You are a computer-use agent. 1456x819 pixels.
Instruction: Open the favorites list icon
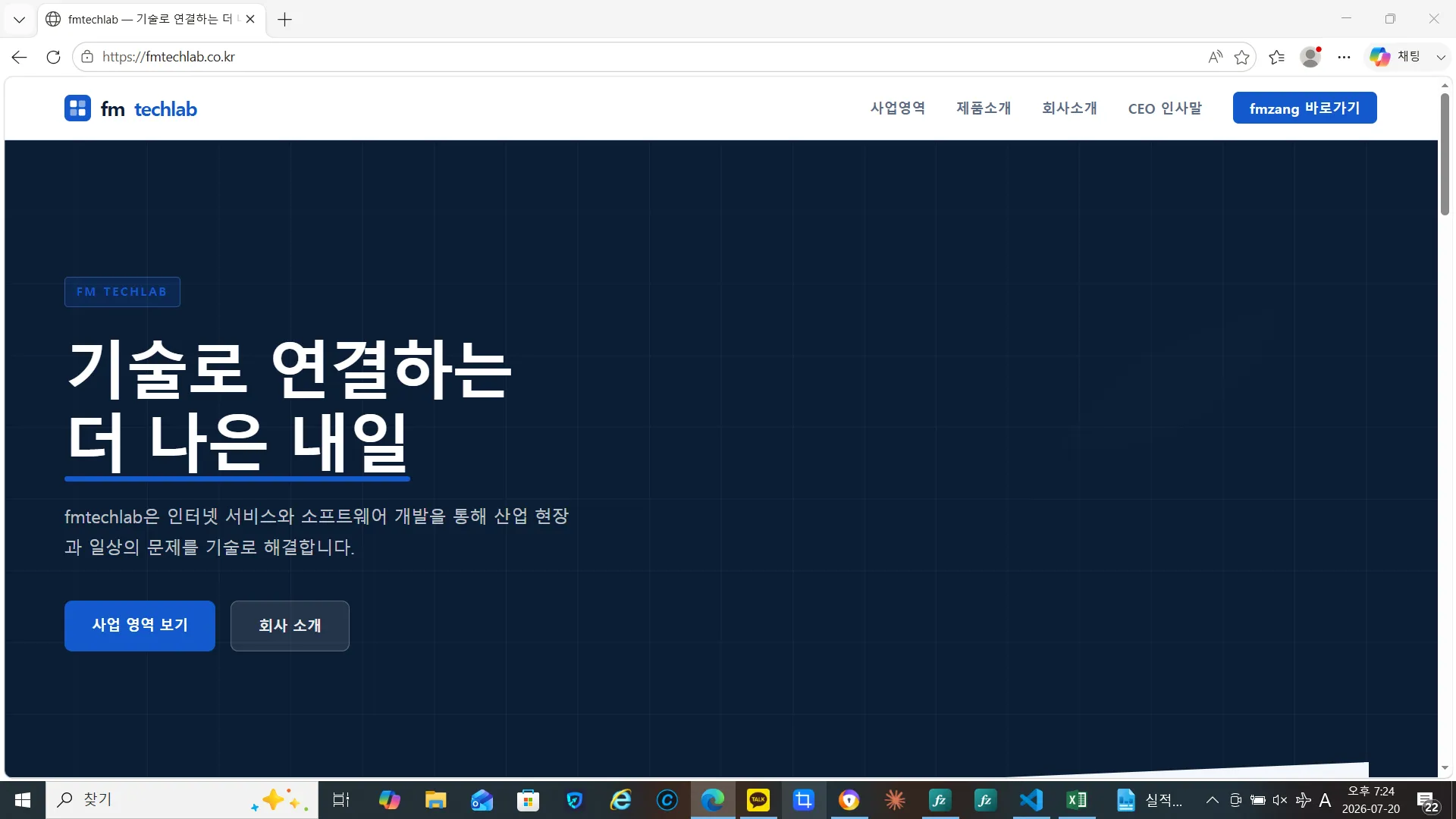(1276, 57)
